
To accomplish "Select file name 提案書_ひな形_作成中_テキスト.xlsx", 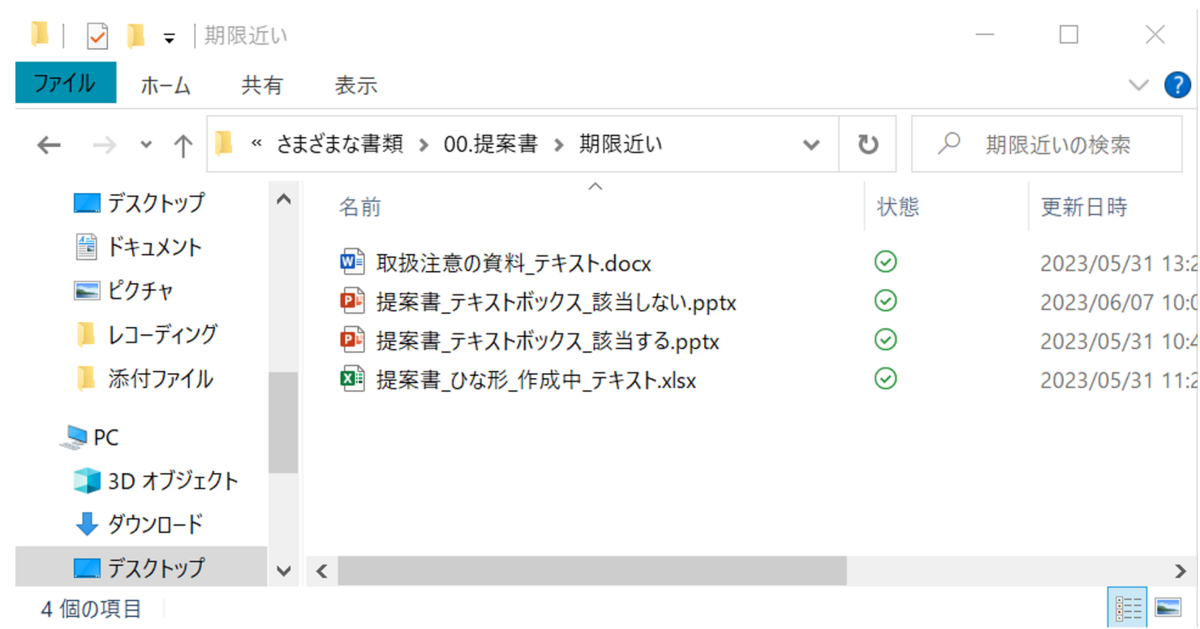I will (x=536, y=381).
